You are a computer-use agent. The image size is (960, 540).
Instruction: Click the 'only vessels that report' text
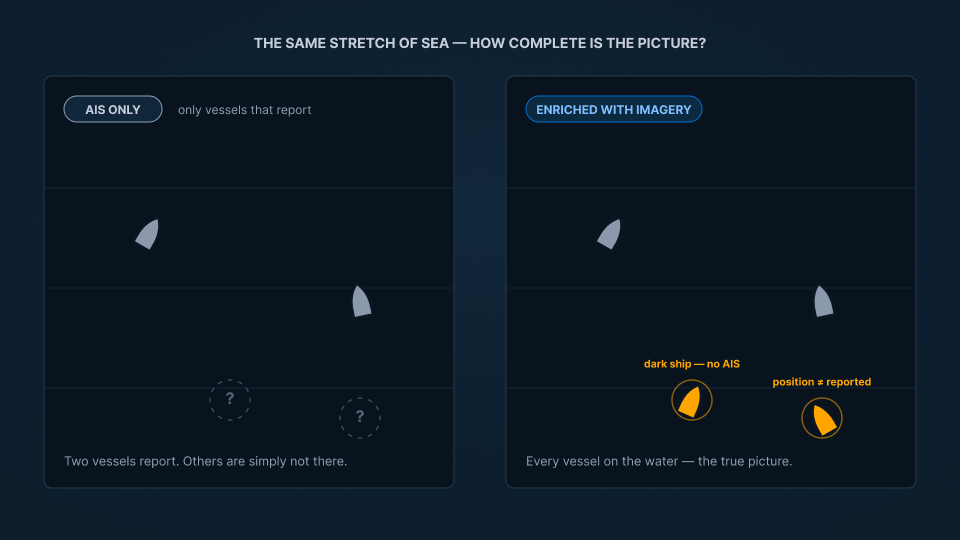pyautogui.click(x=244, y=110)
